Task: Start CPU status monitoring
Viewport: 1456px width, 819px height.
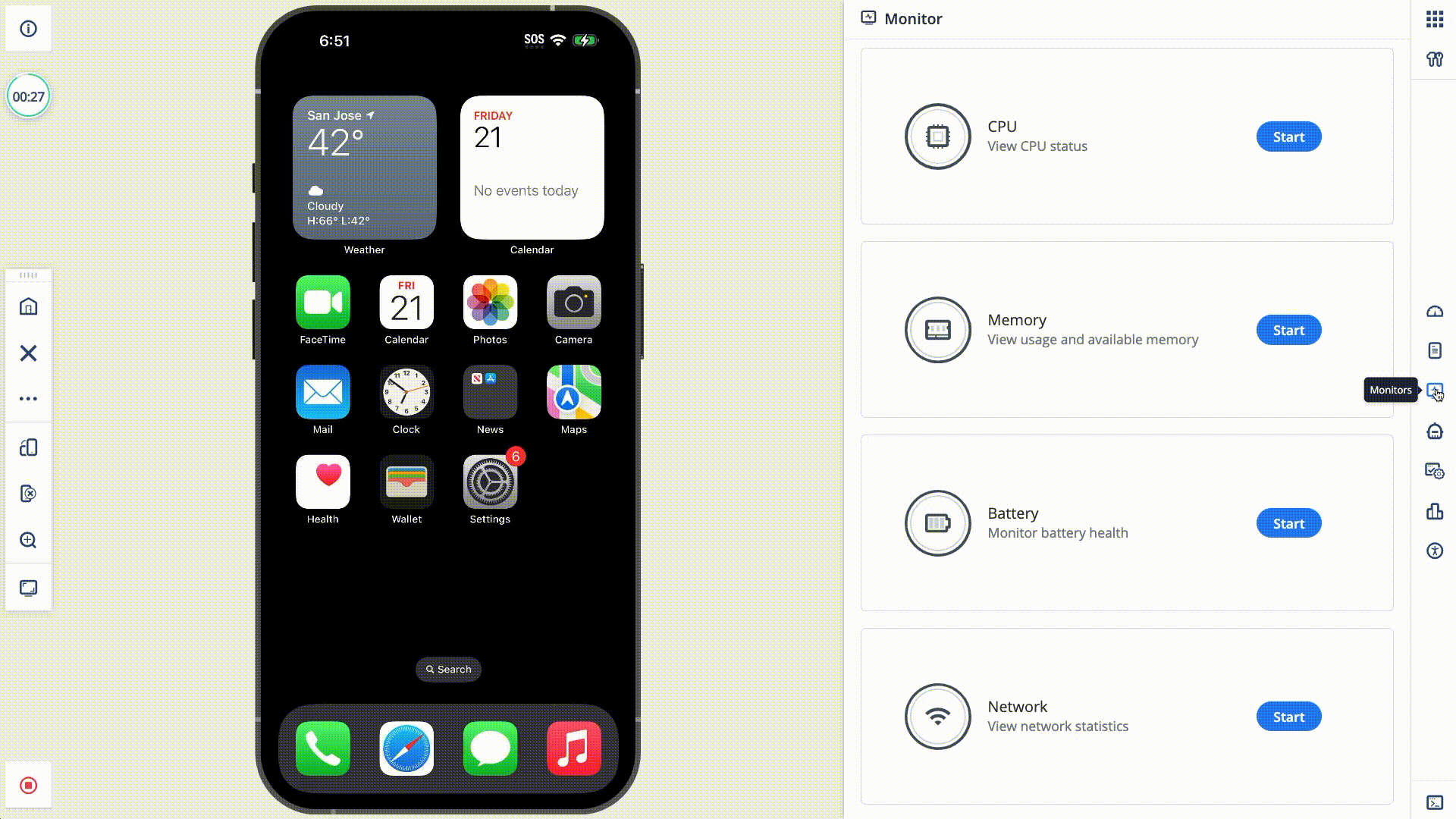Action: tap(1289, 137)
